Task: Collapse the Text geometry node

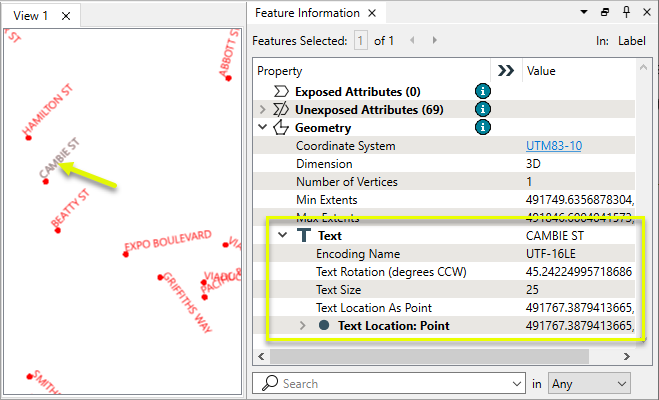Action: [x=283, y=236]
